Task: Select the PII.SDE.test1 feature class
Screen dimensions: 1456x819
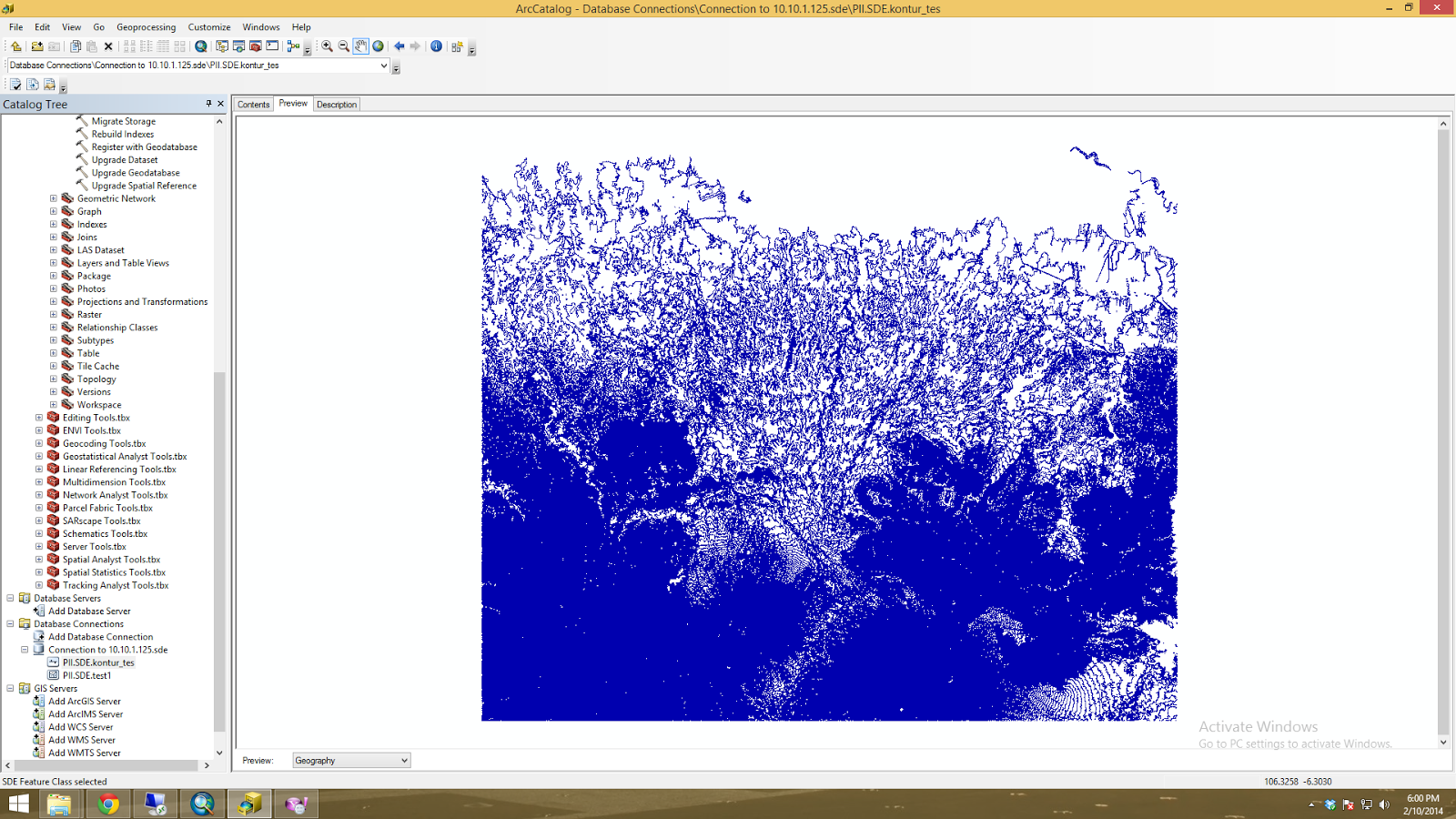Action: click(x=86, y=675)
